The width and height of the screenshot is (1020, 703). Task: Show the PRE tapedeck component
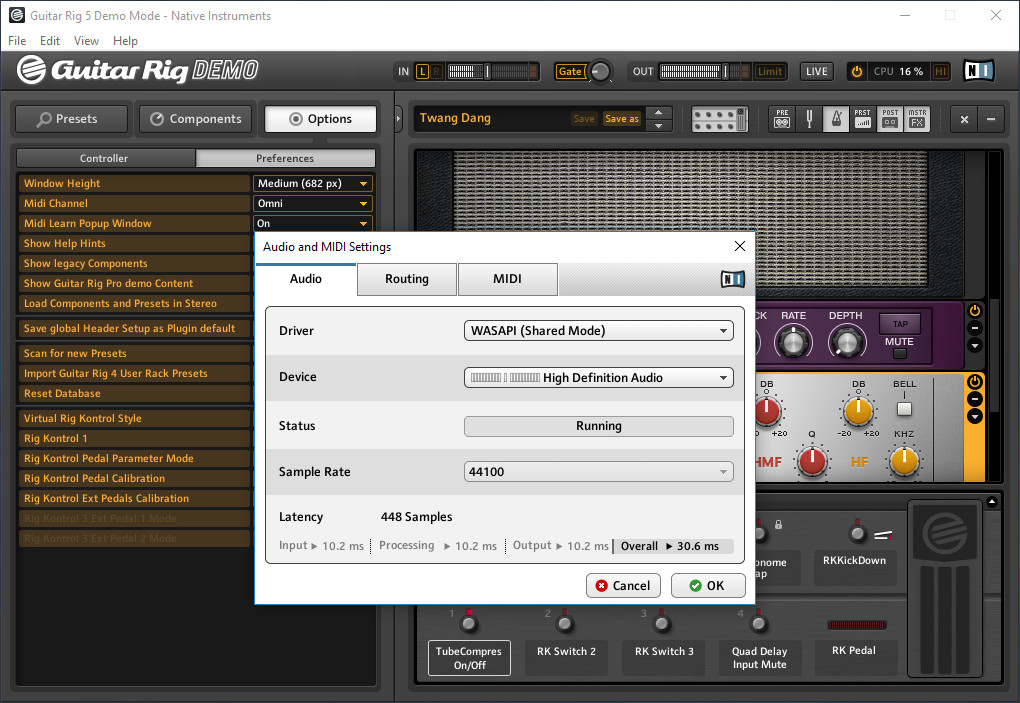(x=782, y=119)
